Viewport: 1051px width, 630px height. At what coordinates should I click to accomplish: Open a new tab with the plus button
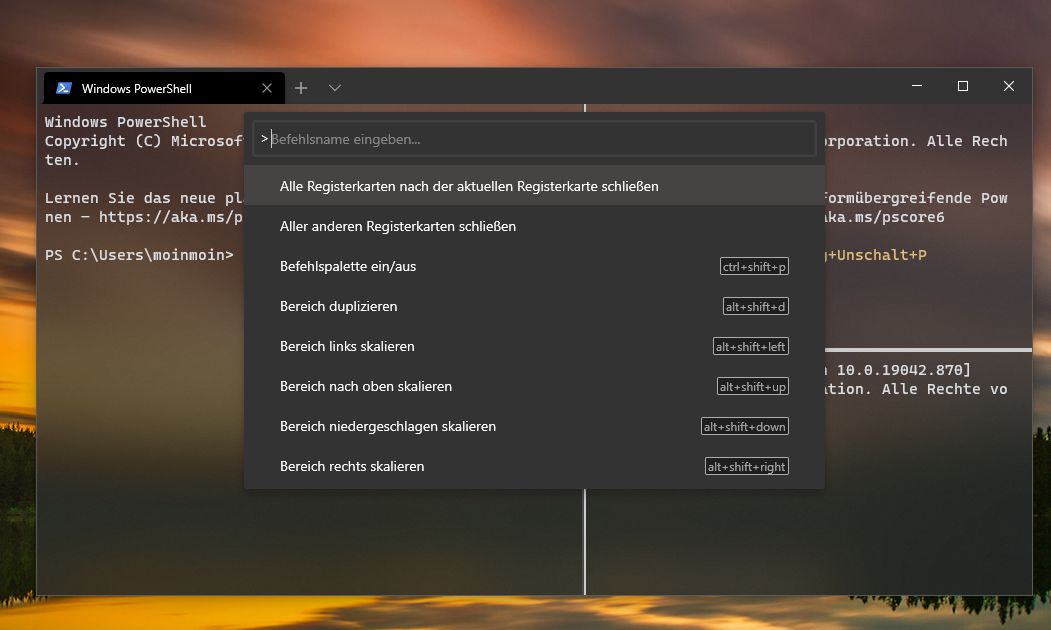301,88
